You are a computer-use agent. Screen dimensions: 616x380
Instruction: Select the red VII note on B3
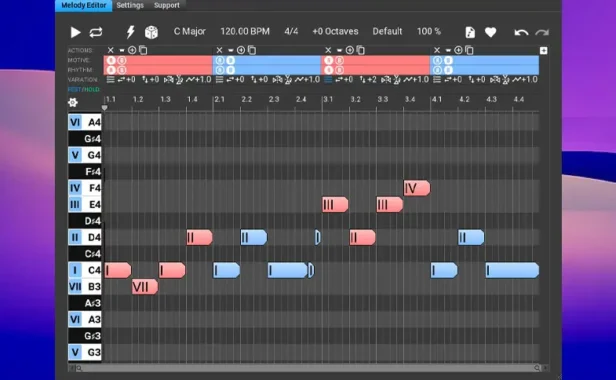click(x=145, y=287)
